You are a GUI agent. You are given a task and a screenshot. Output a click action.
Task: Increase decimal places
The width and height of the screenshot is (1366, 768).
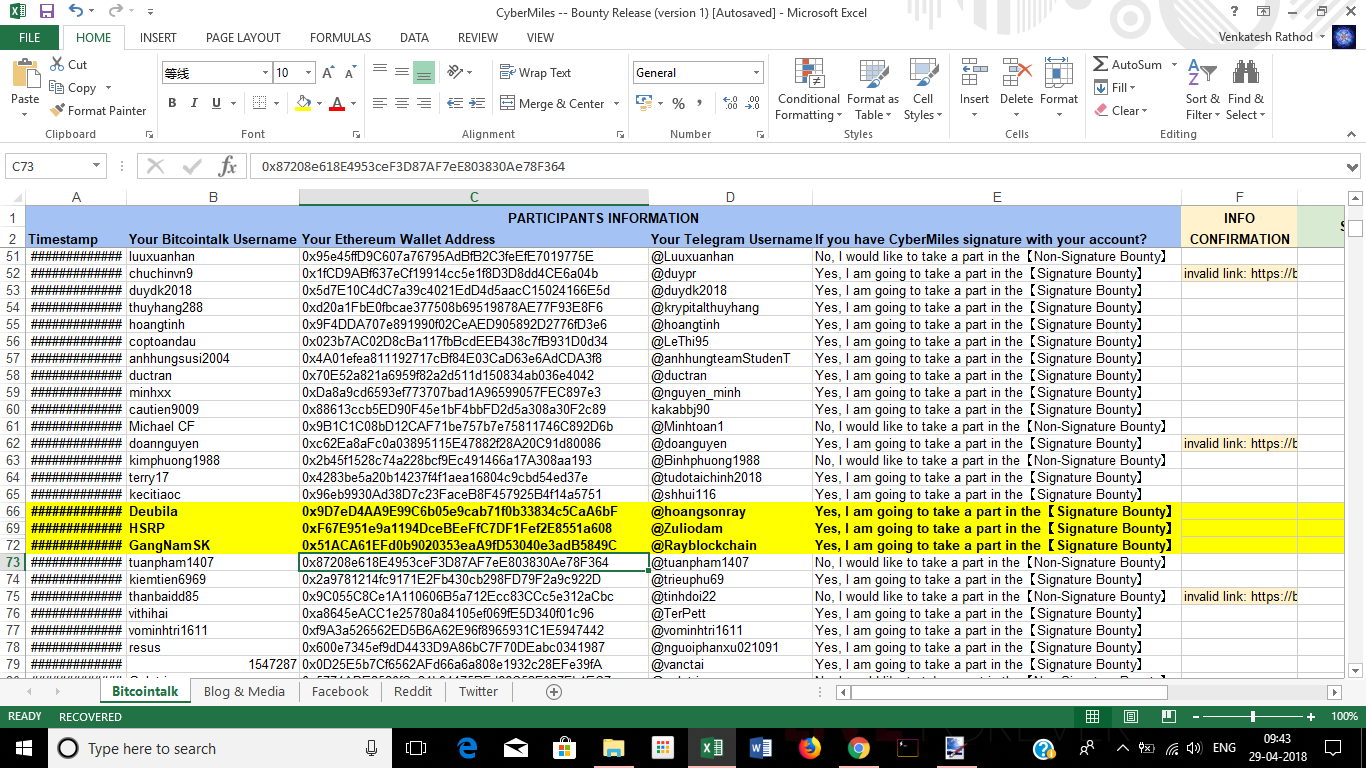tap(729, 103)
